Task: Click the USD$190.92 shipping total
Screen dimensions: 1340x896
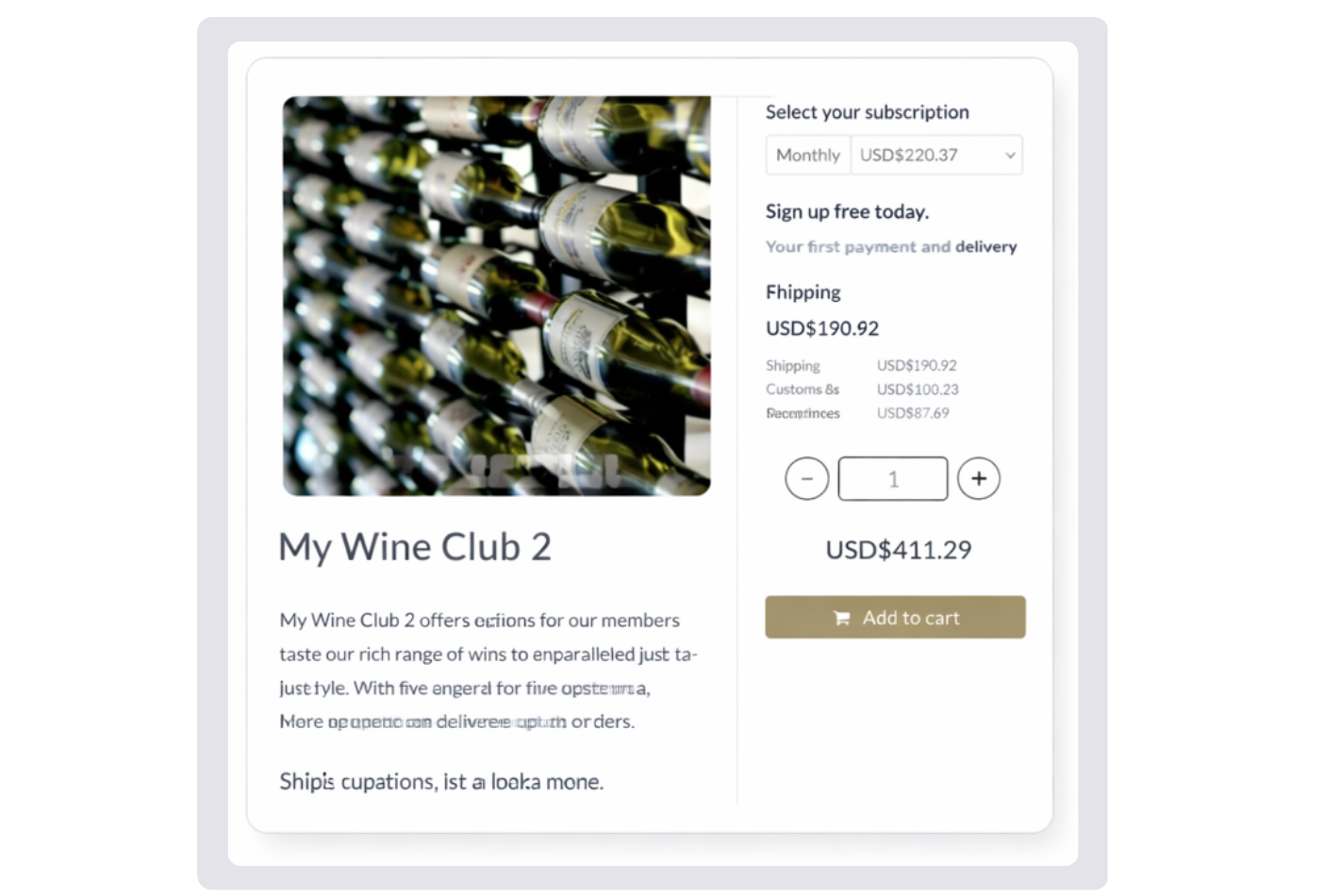Action: pyautogui.click(x=822, y=328)
